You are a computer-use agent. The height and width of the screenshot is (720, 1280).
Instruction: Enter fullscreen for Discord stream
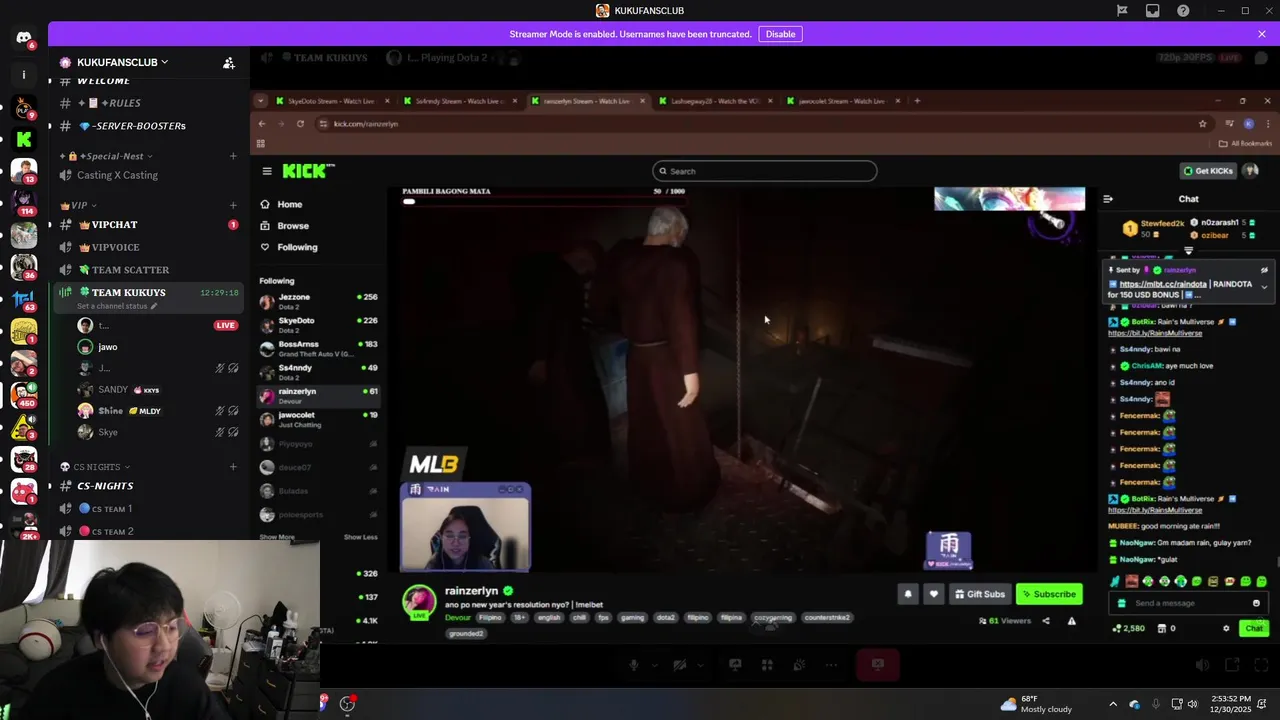click(1260, 665)
